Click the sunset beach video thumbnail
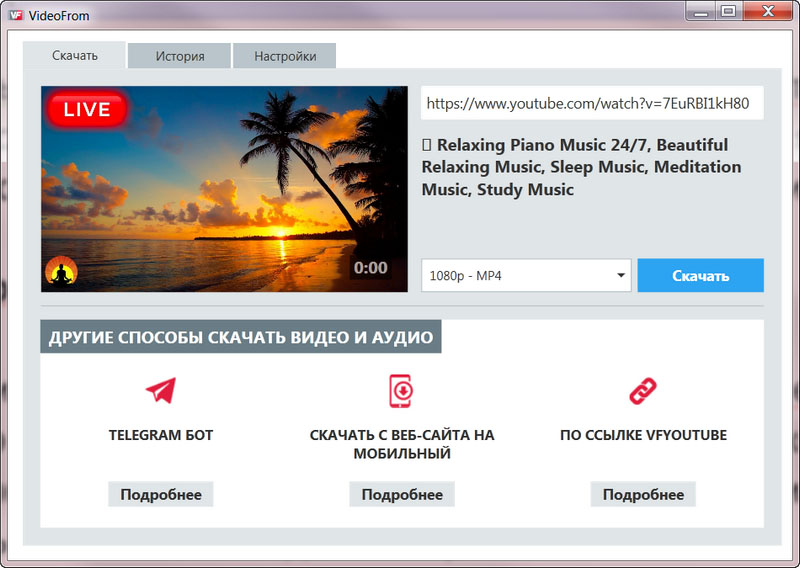 point(224,189)
